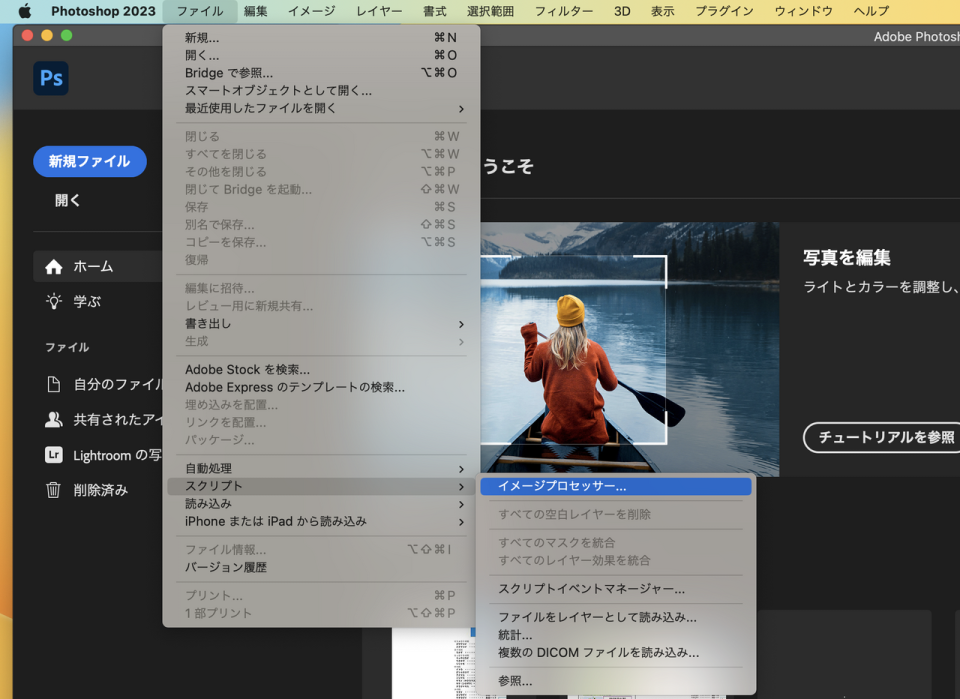Choose Adobe Express のテンプレートの検索...

point(321,387)
